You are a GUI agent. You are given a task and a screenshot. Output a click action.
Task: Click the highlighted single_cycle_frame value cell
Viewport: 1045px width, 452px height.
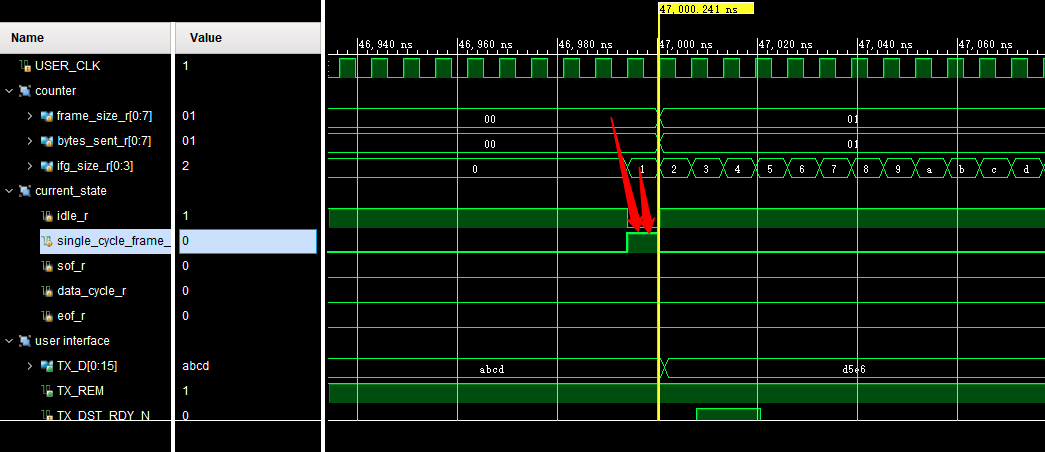[x=248, y=241]
